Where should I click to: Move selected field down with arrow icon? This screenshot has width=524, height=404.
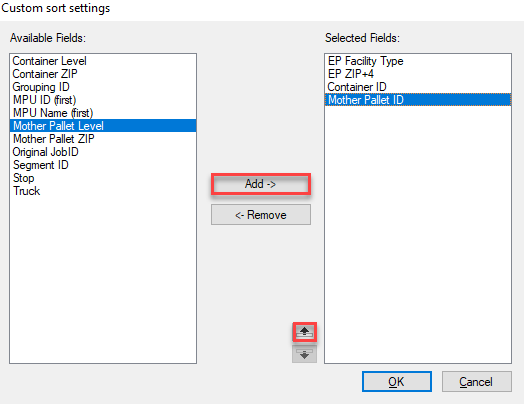304,354
